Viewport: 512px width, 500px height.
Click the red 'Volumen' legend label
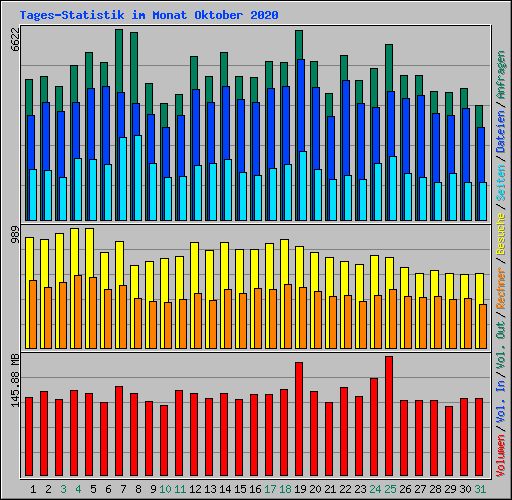pos(501,456)
